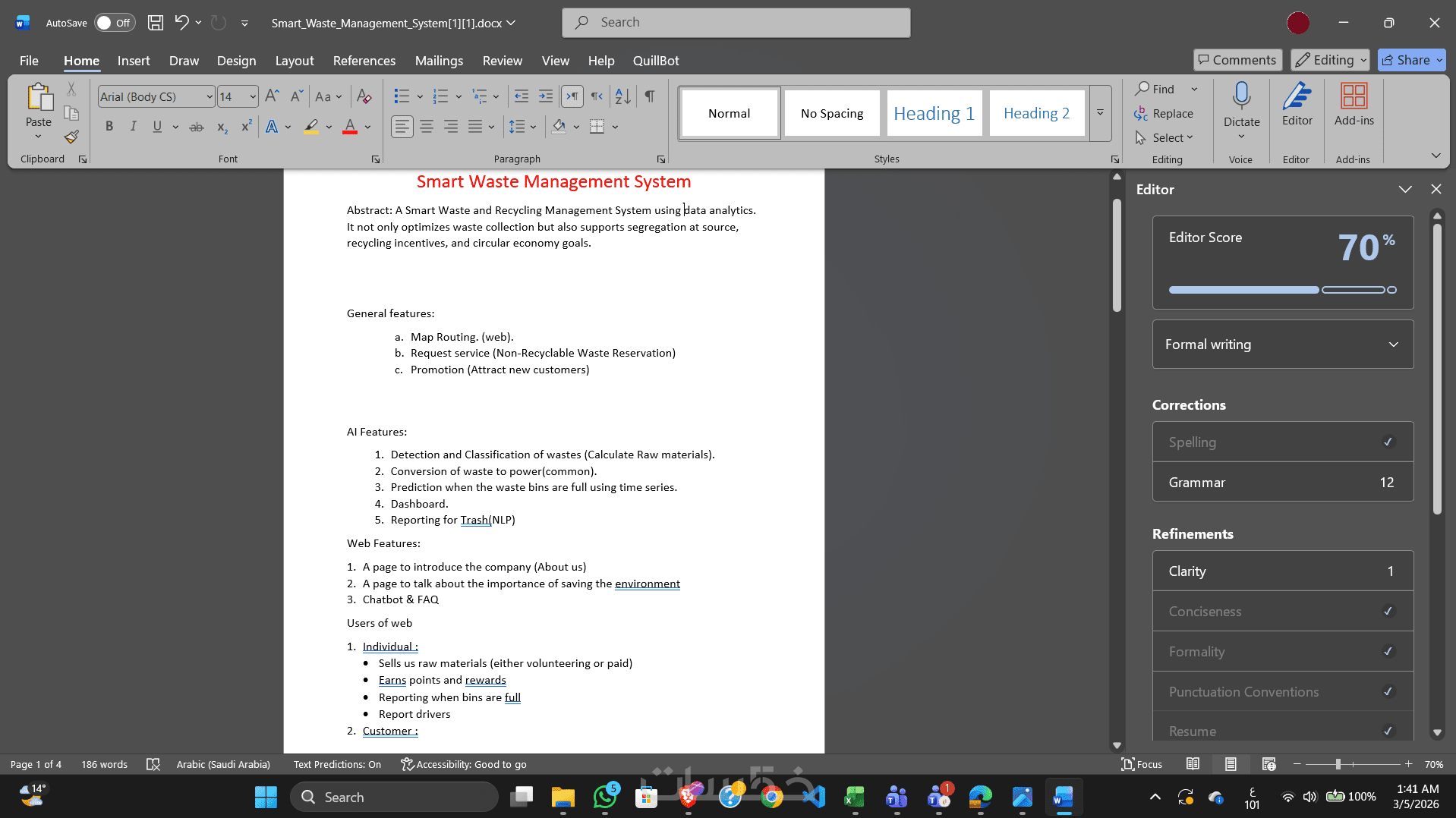Open the Add-ins gallery
The height and width of the screenshot is (818, 1456).
[1354, 105]
